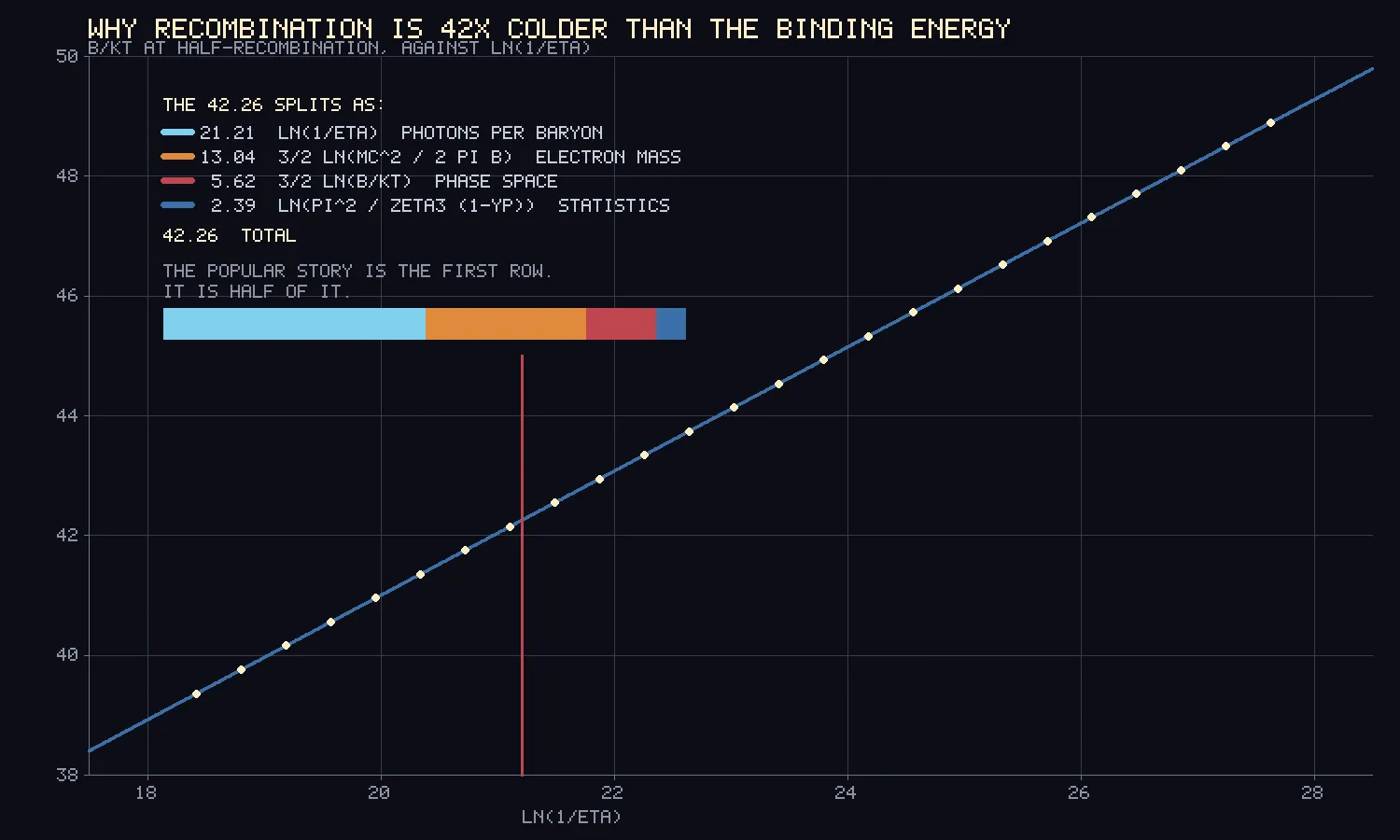
Task: Click the dark blue legend line beside 2.39
Action: (x=178, y=205)
